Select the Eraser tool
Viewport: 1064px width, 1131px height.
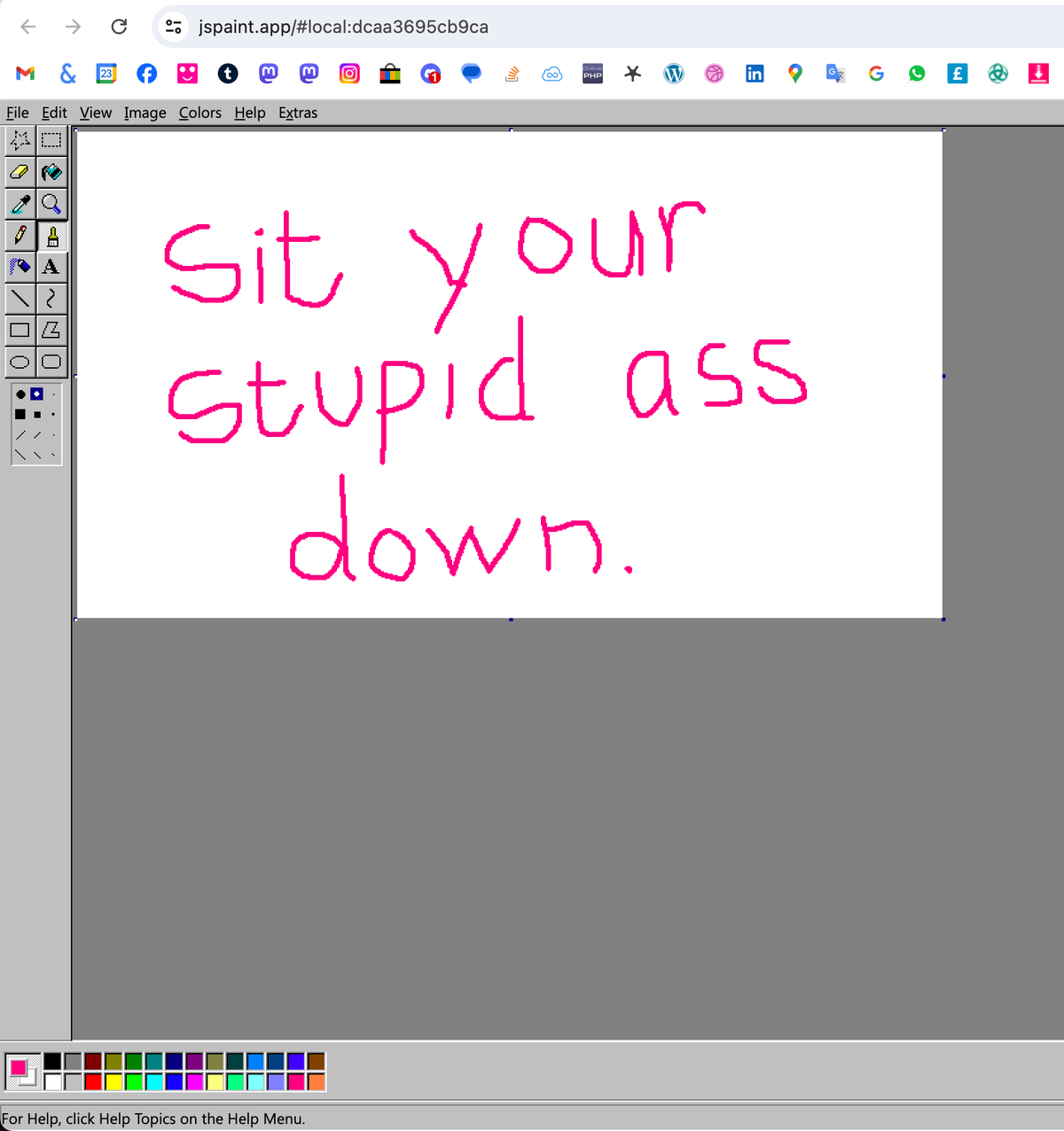20,172
